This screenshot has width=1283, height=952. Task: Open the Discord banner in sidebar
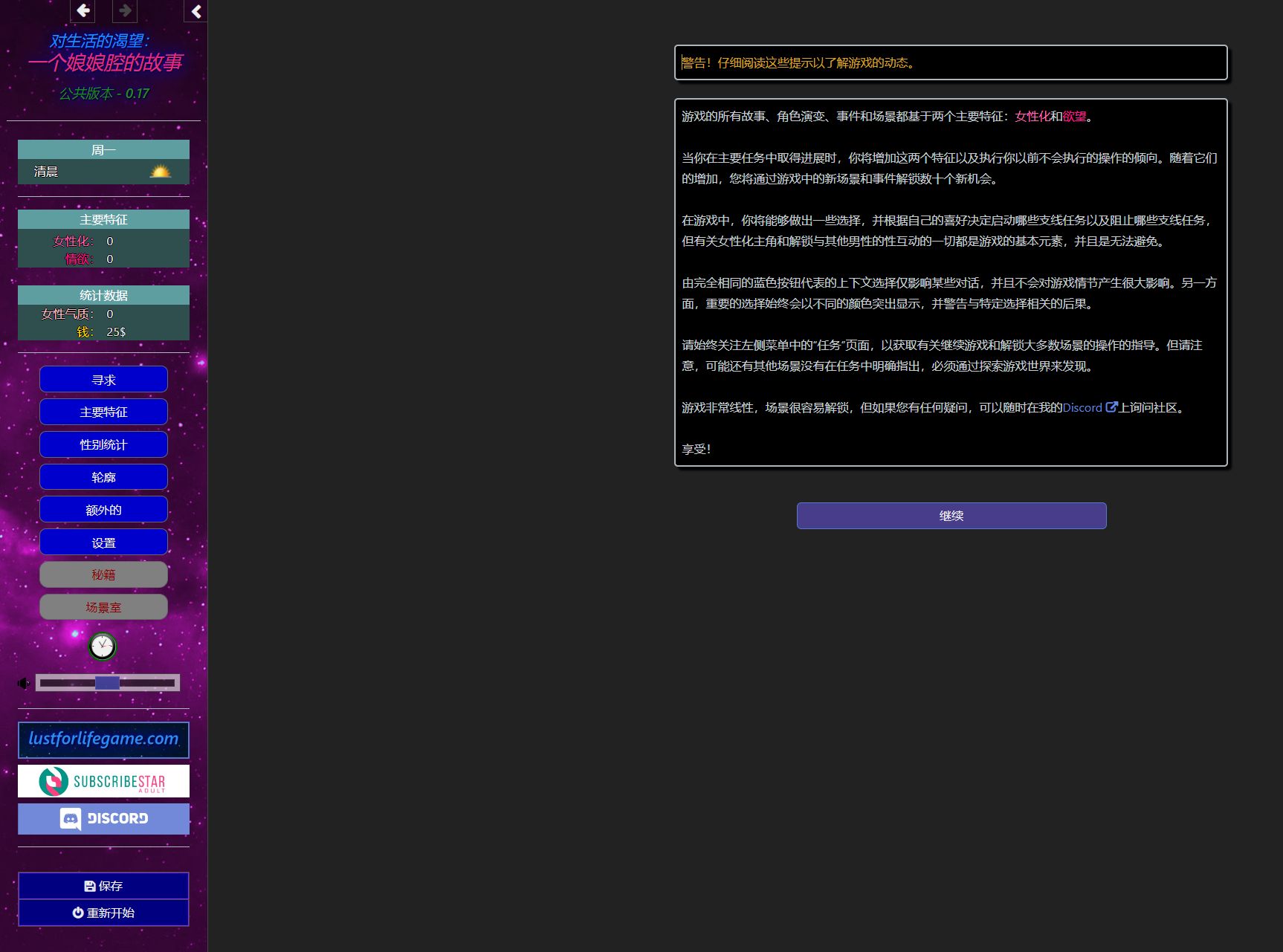(x=103, y=818)
